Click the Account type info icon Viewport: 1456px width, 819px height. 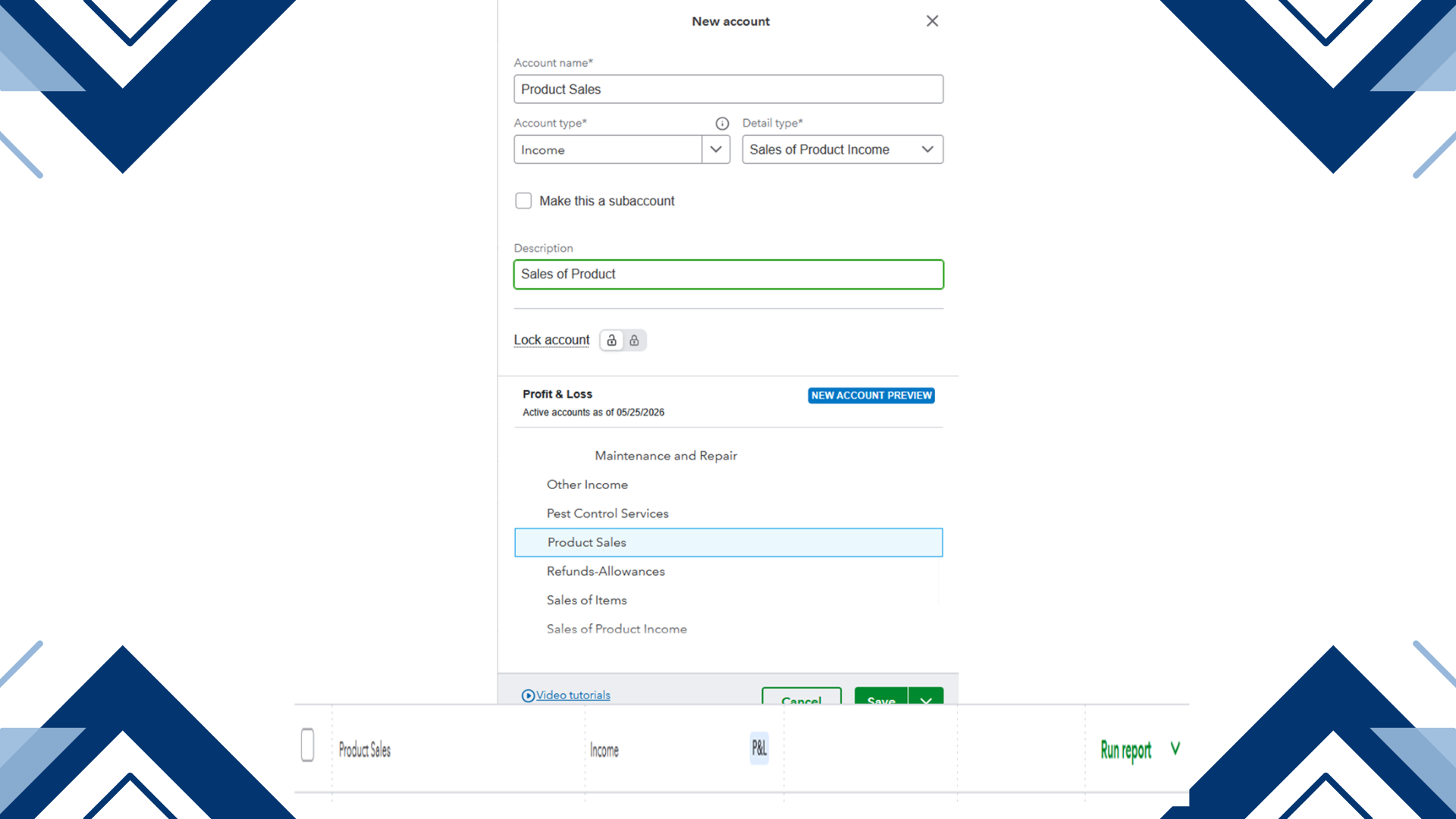(722, 124)
